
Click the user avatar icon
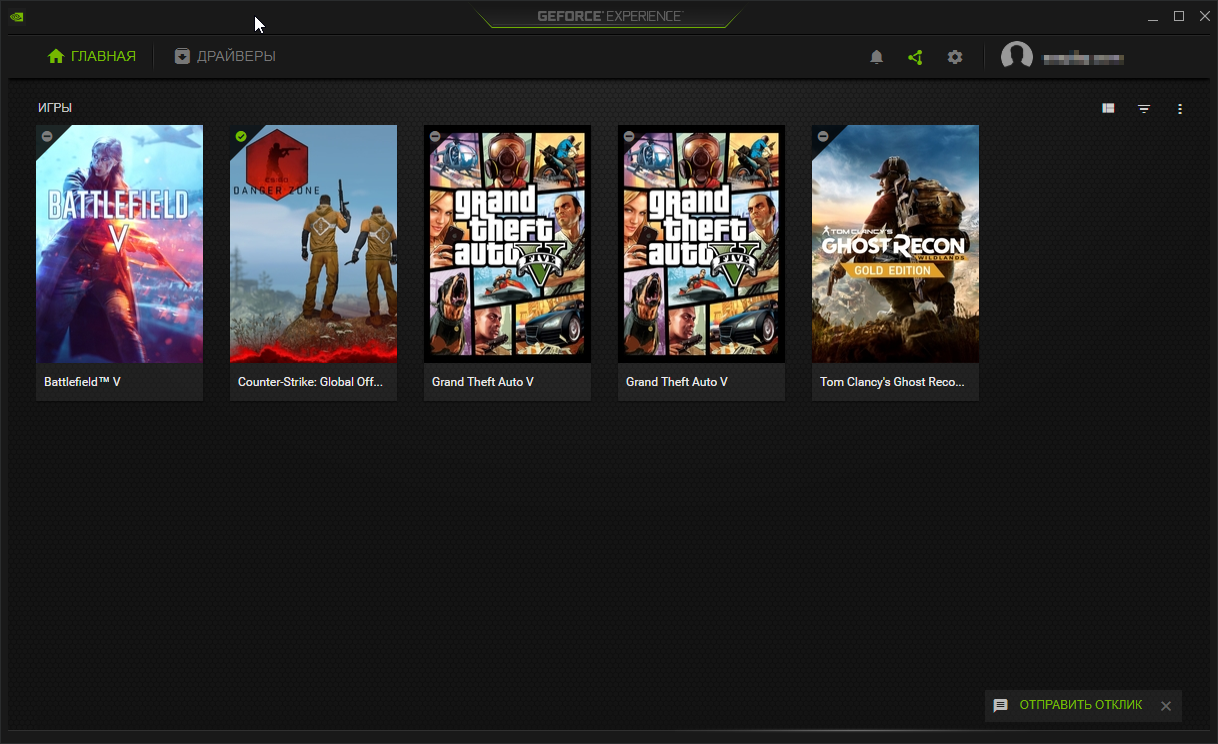(x=1017, y=57)
